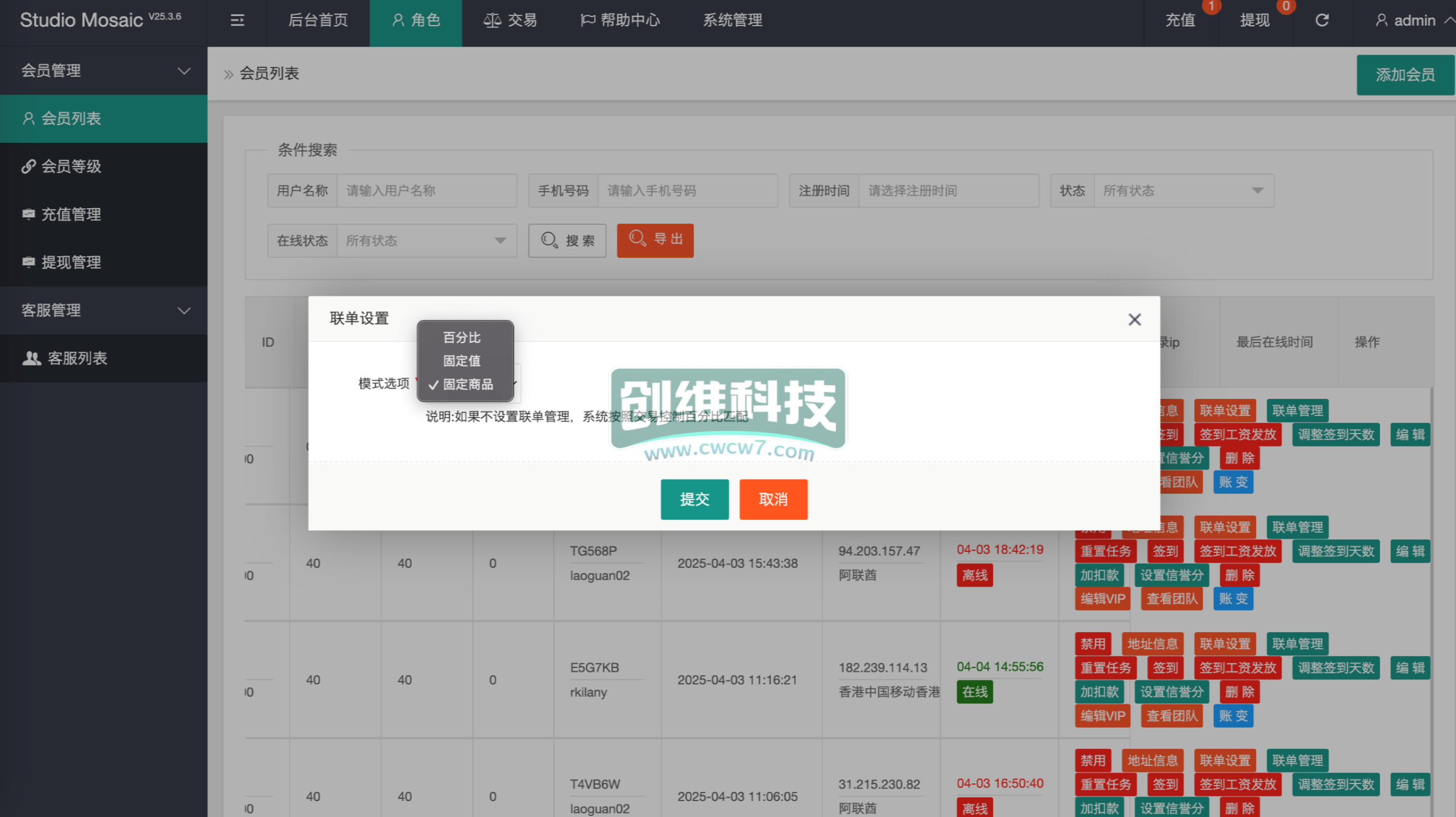Select 会员列表 in the sidebar
The image size is (1456, 817).
point(104,118)
